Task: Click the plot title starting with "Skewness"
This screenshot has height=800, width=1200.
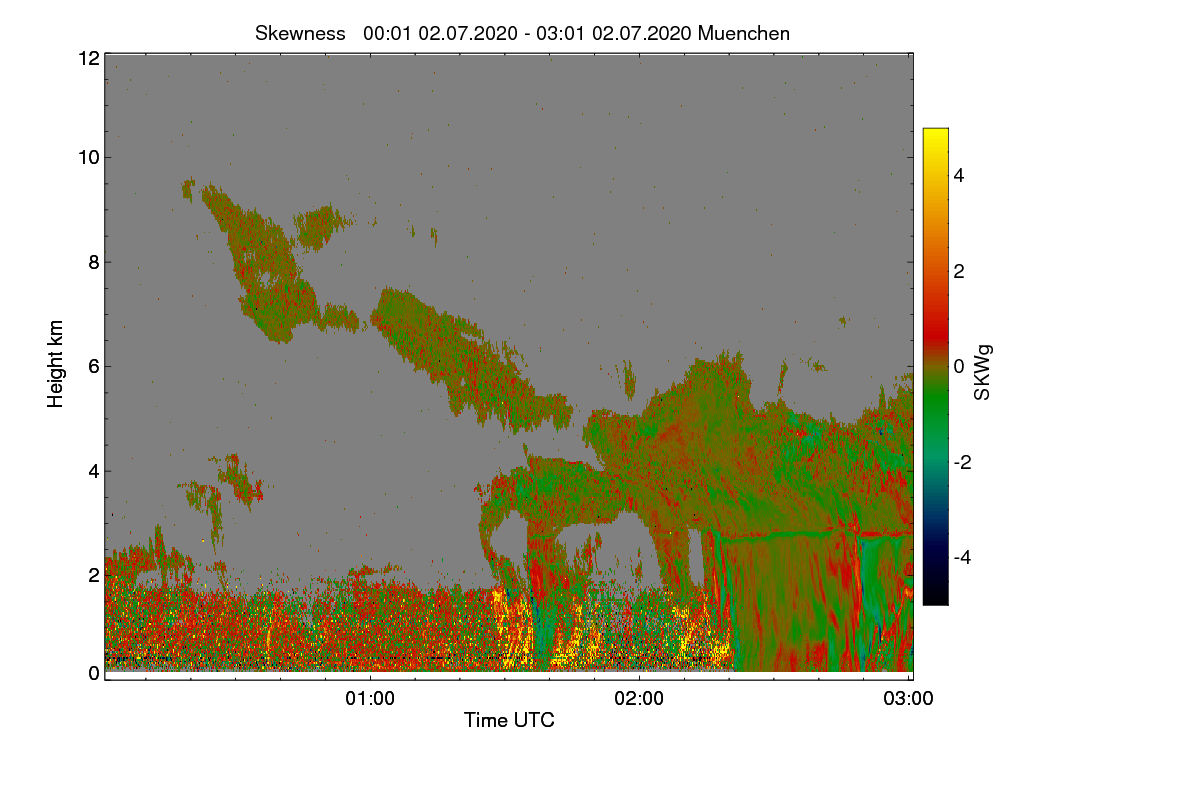Action: pyautogui.click(x=522, y=33)
